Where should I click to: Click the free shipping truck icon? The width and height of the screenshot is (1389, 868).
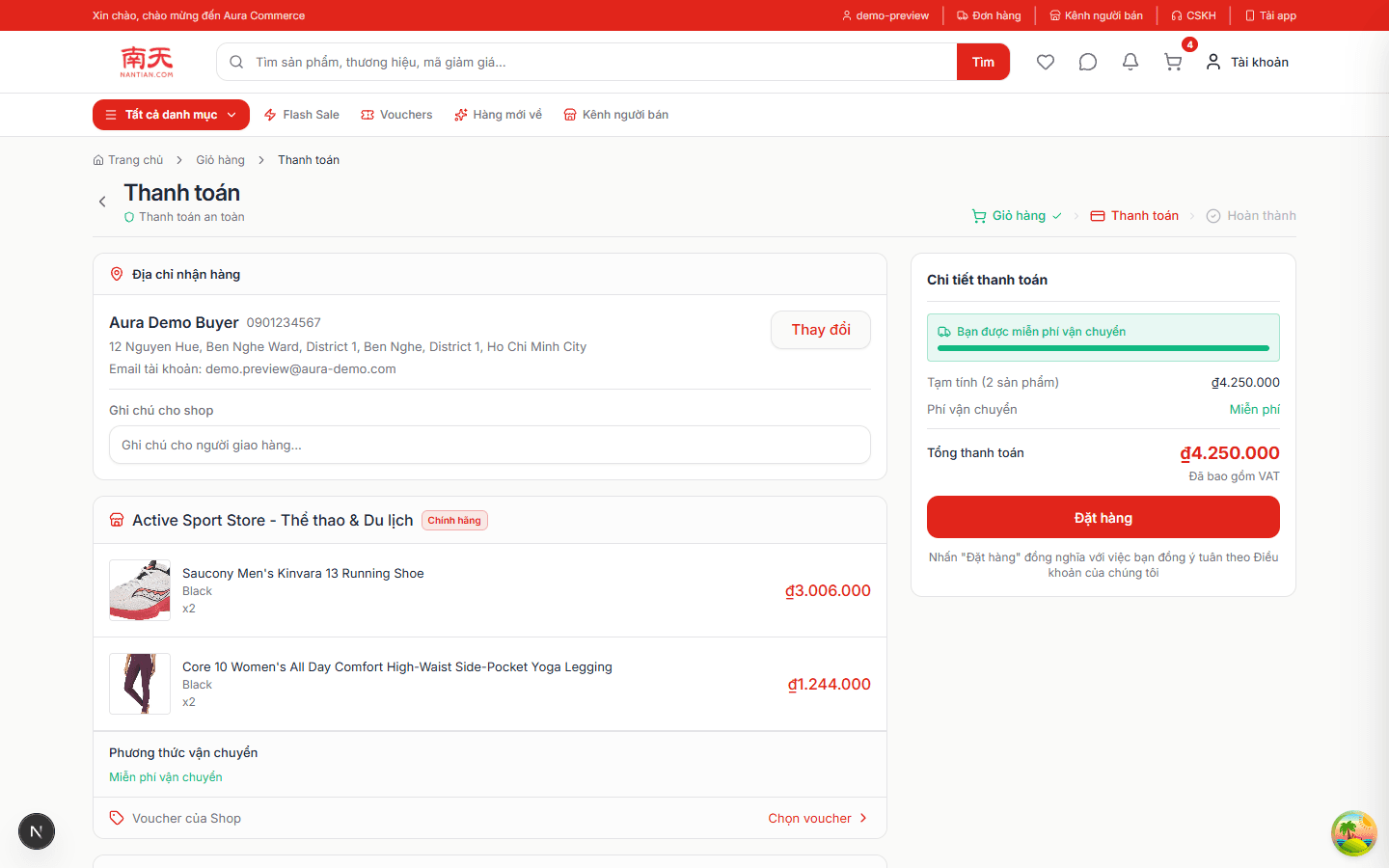coord(944,332)
